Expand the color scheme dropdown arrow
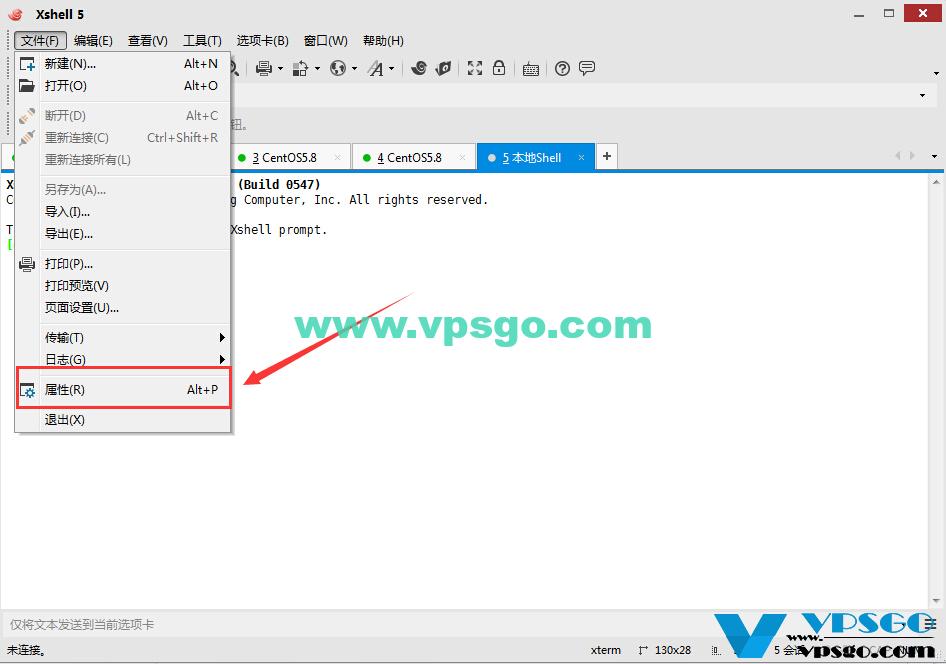Image resolution: width=946 pixels, height=664 pixels. pos(317,69)
